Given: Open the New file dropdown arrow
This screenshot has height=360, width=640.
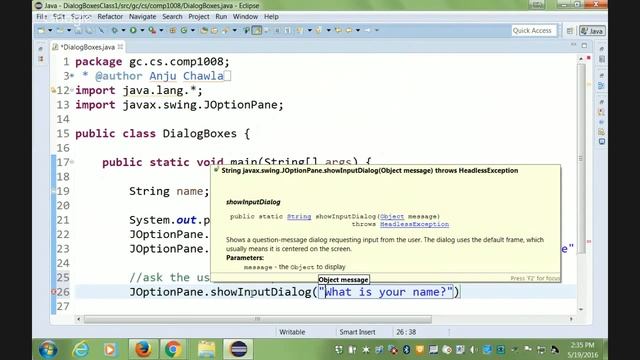Looking at the screenshot, I should click(50, 30).
